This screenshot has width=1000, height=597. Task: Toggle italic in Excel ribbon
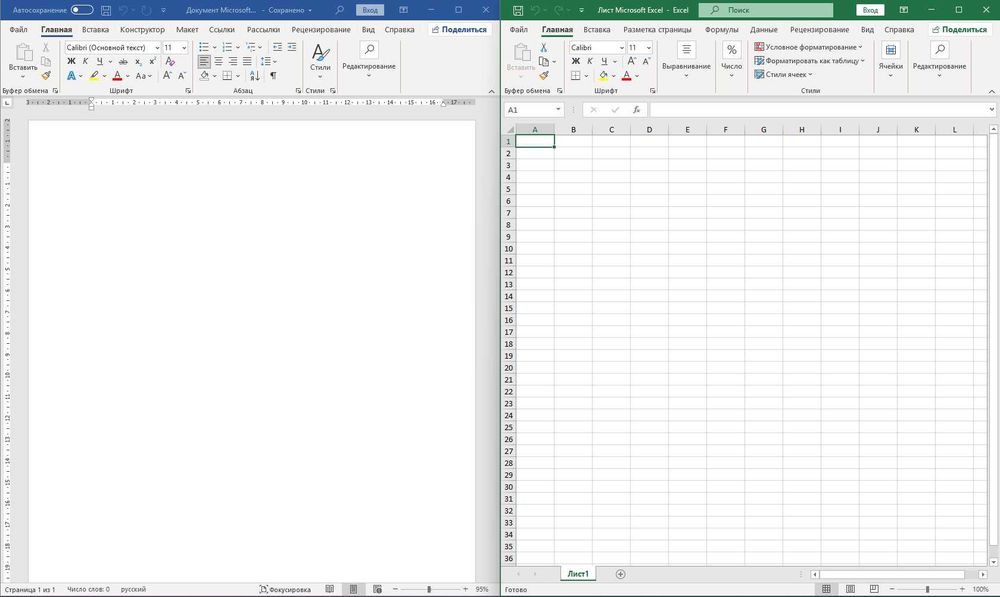point(590,61)
